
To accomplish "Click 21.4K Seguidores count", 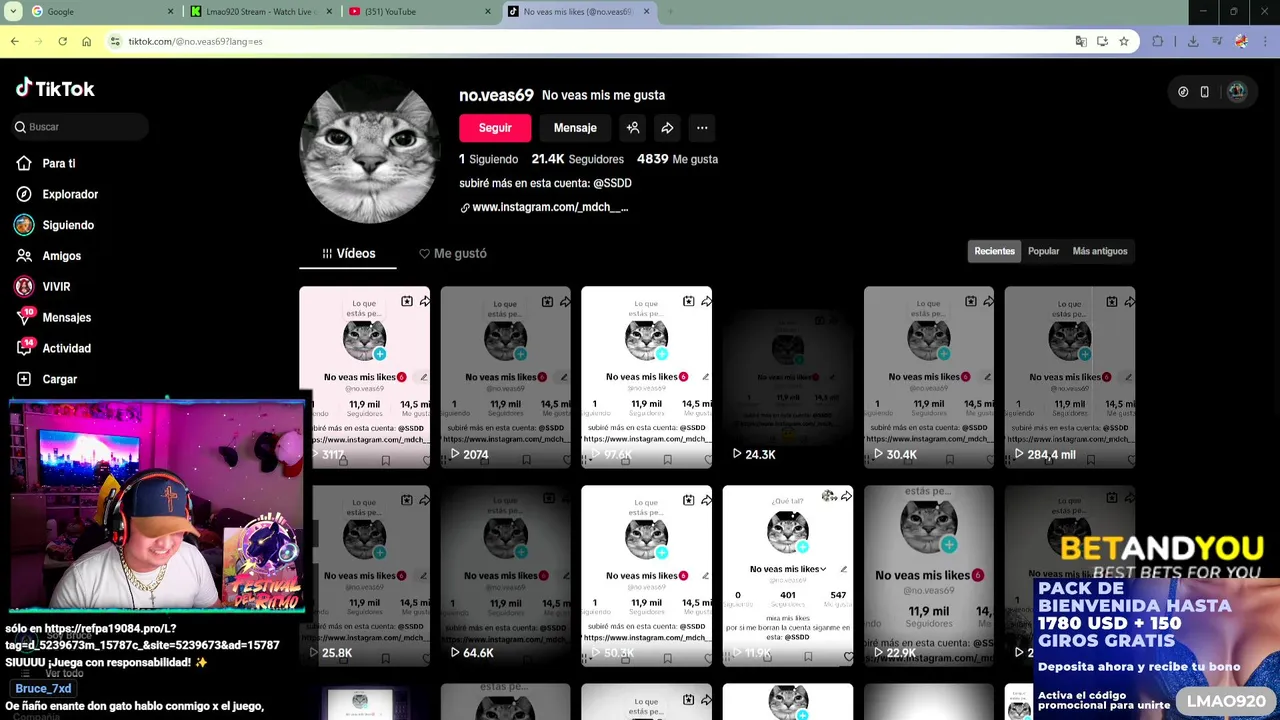I will pyautogui.click(x=577, y=159).
